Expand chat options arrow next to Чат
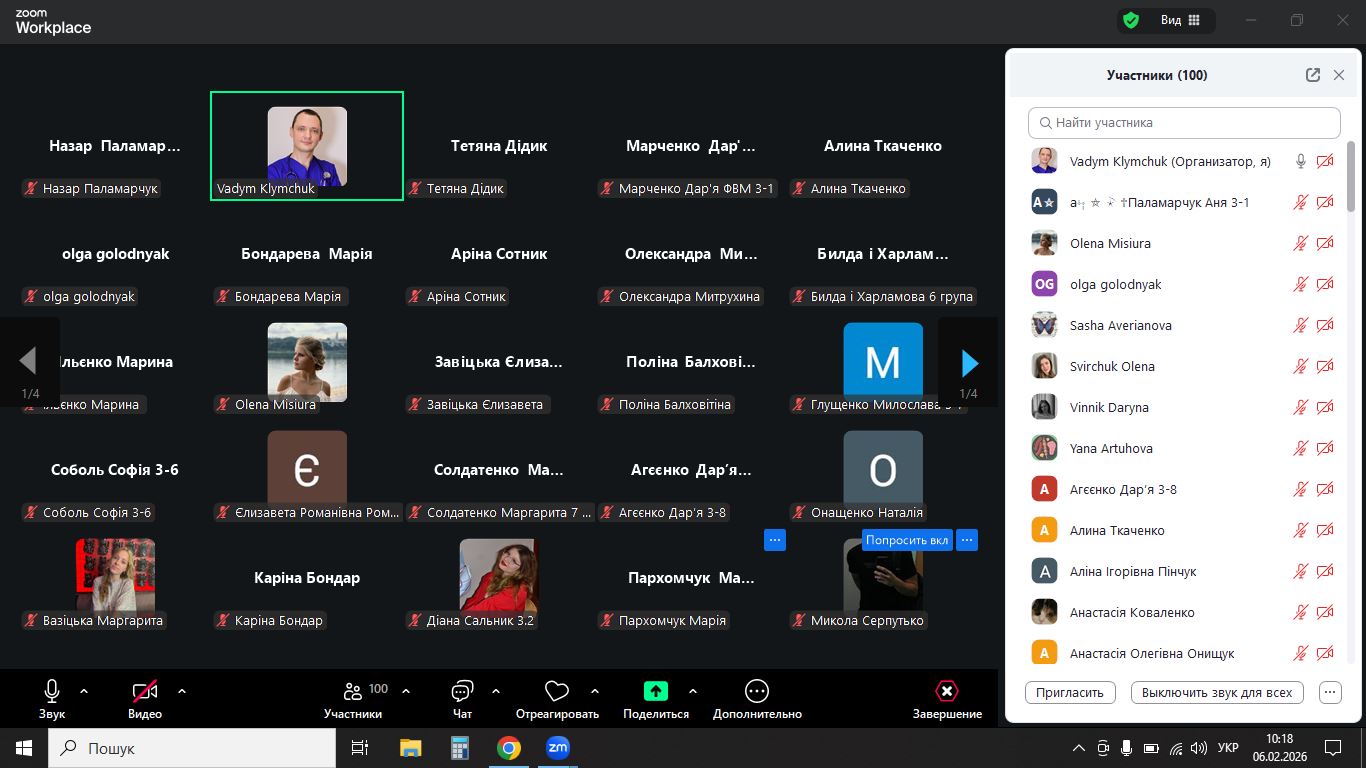 (x=495, y=691)
